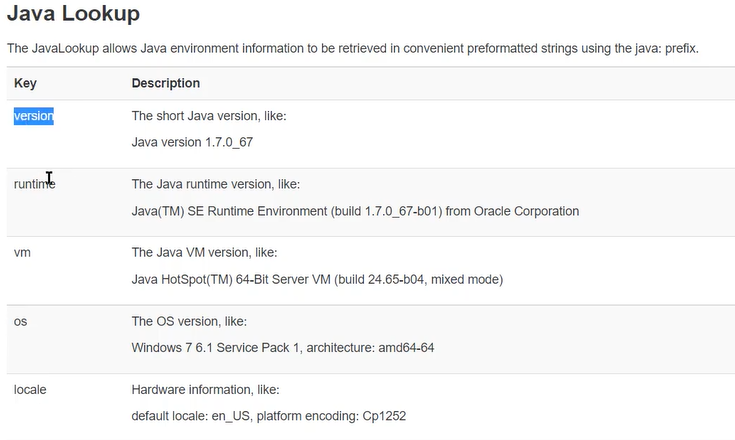Click "The short Java version, like:" text
Viewport: 735px width, 440px height.
coord(209,116)
